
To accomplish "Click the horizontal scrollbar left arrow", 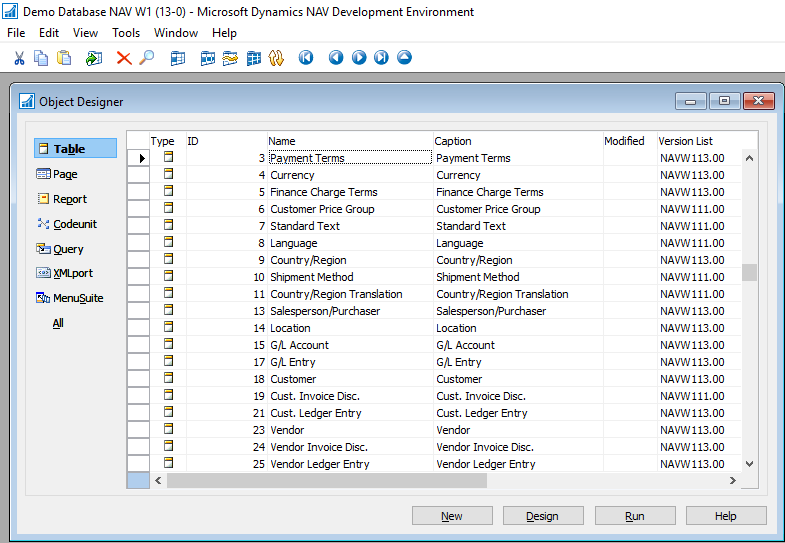I will click(x=158, y=480).
